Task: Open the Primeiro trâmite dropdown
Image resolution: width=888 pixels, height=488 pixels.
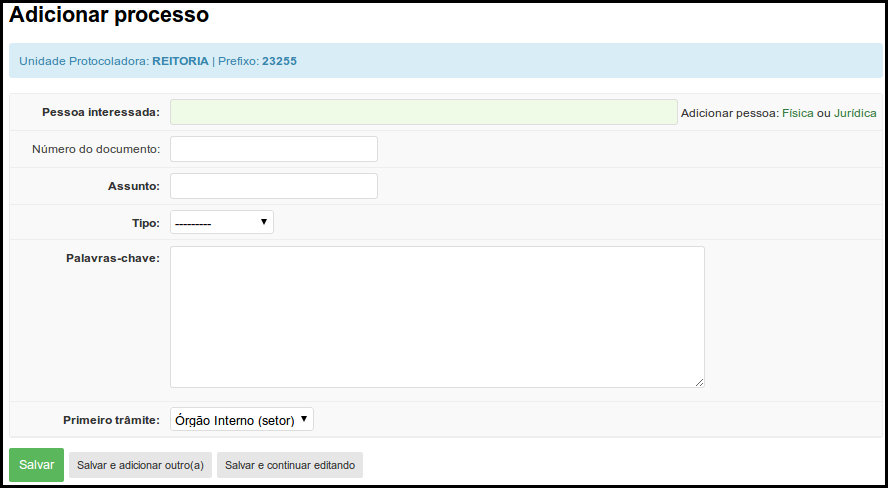Action: pos(242,419)
